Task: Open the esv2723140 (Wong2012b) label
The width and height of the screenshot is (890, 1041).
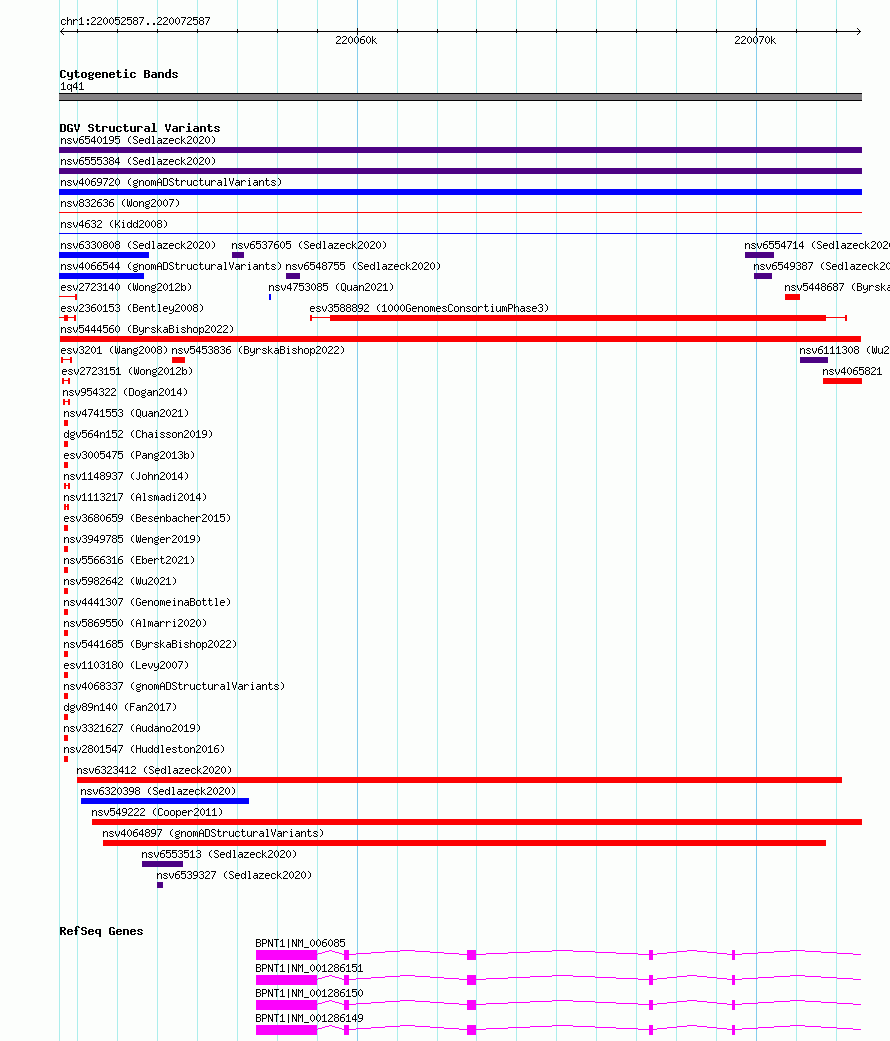Action: (x=126, y=287)
